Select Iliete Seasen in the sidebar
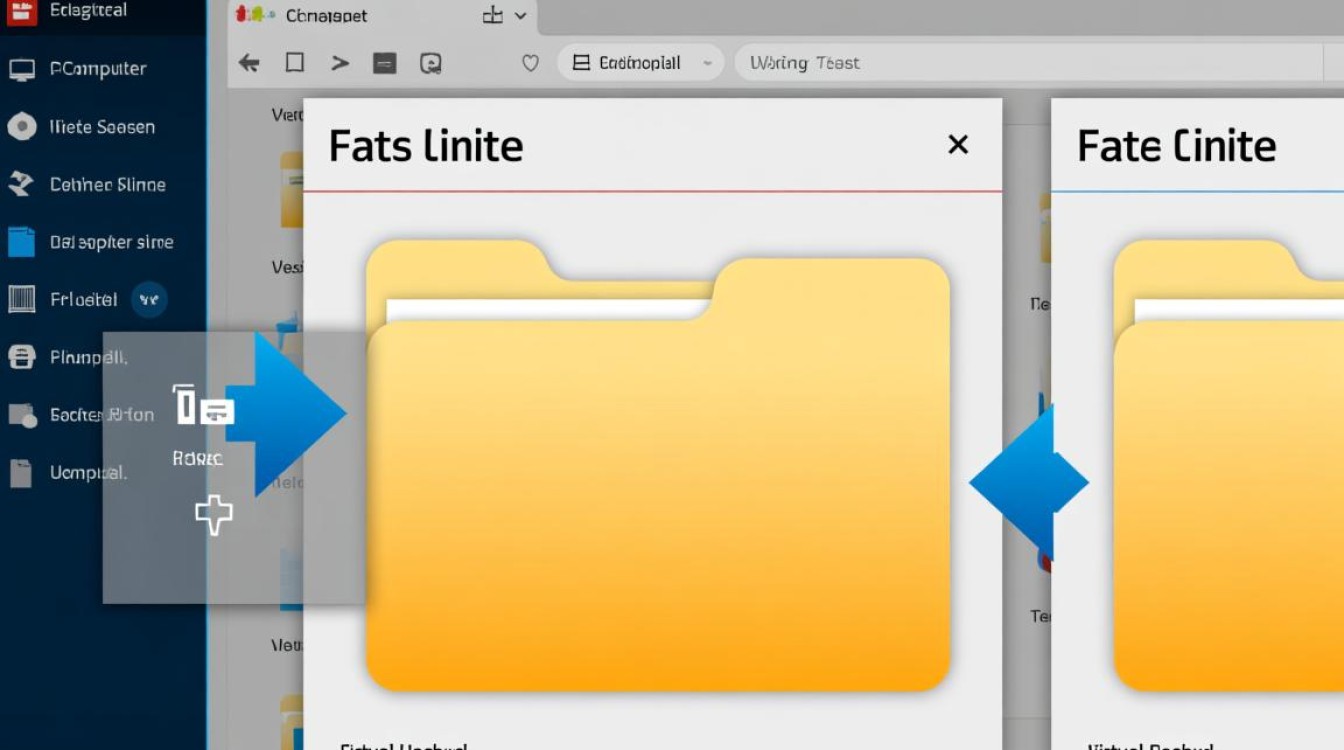 coord(102,127)
